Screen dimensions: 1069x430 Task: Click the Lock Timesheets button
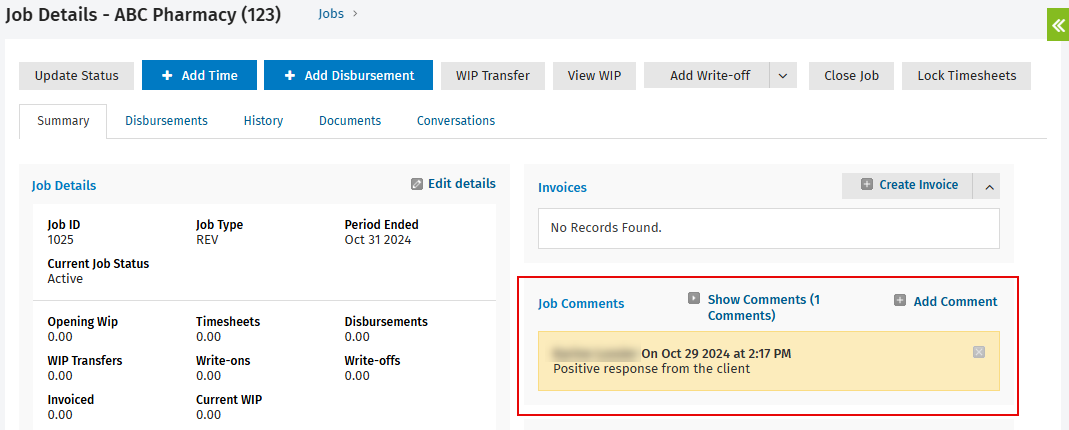(x=967, y=76)
